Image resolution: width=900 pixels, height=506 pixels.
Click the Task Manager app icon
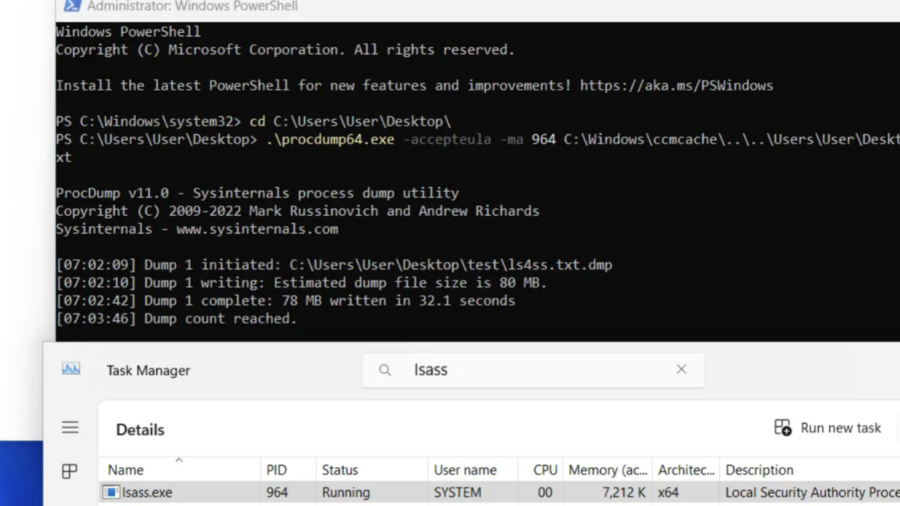[71, 369]
